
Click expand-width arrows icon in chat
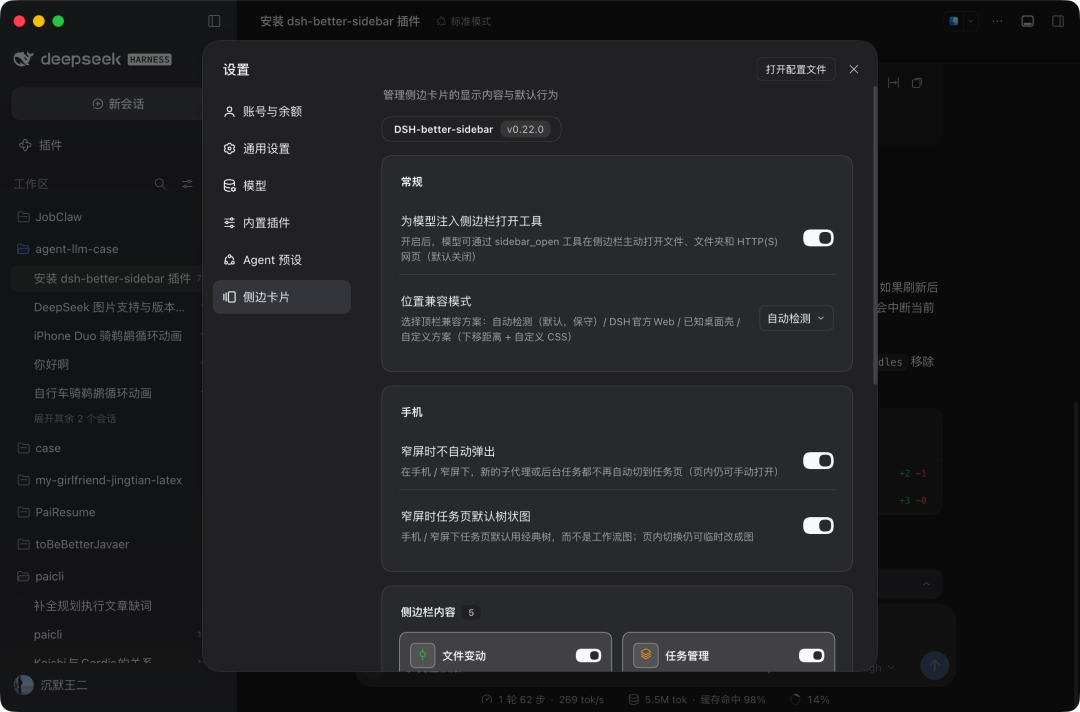click(x=893, y=83)
